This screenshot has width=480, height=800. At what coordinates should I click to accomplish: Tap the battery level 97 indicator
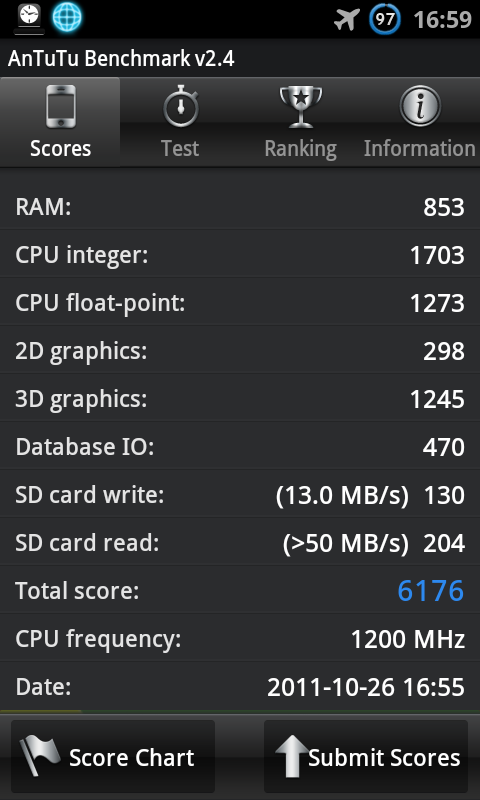(385, 20)
